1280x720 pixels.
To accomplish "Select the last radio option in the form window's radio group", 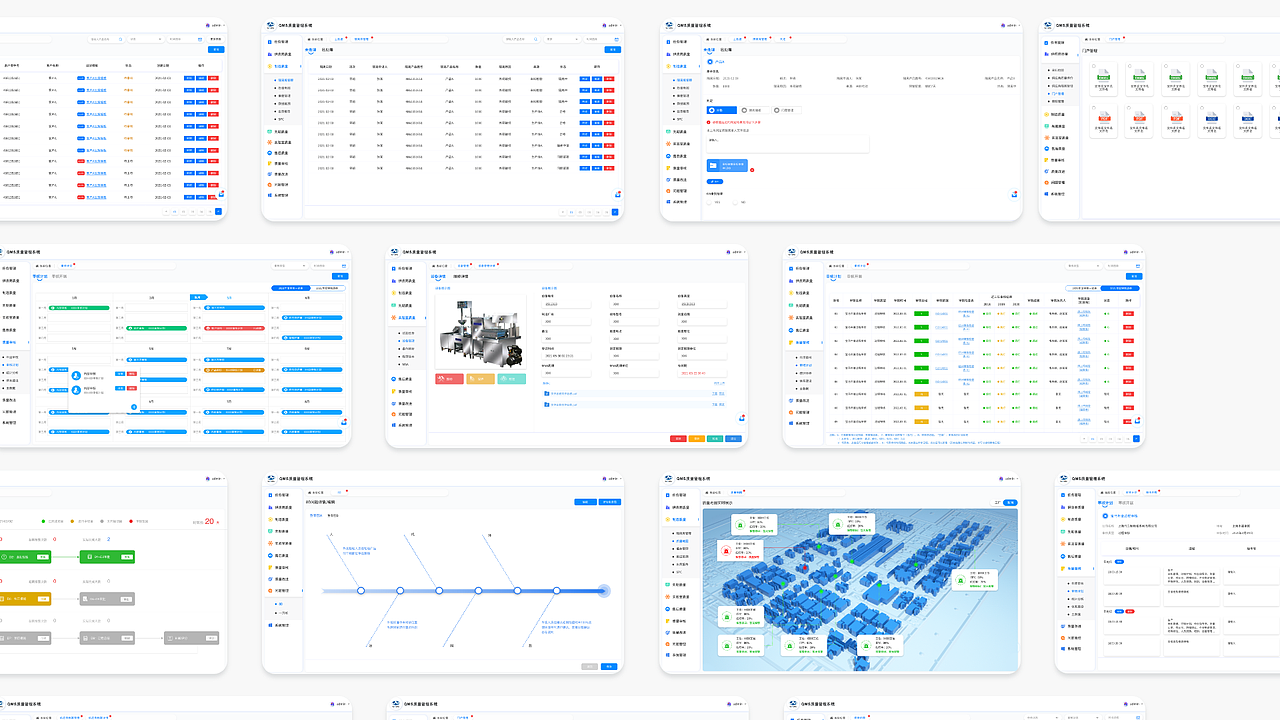I will click(786, 110).
